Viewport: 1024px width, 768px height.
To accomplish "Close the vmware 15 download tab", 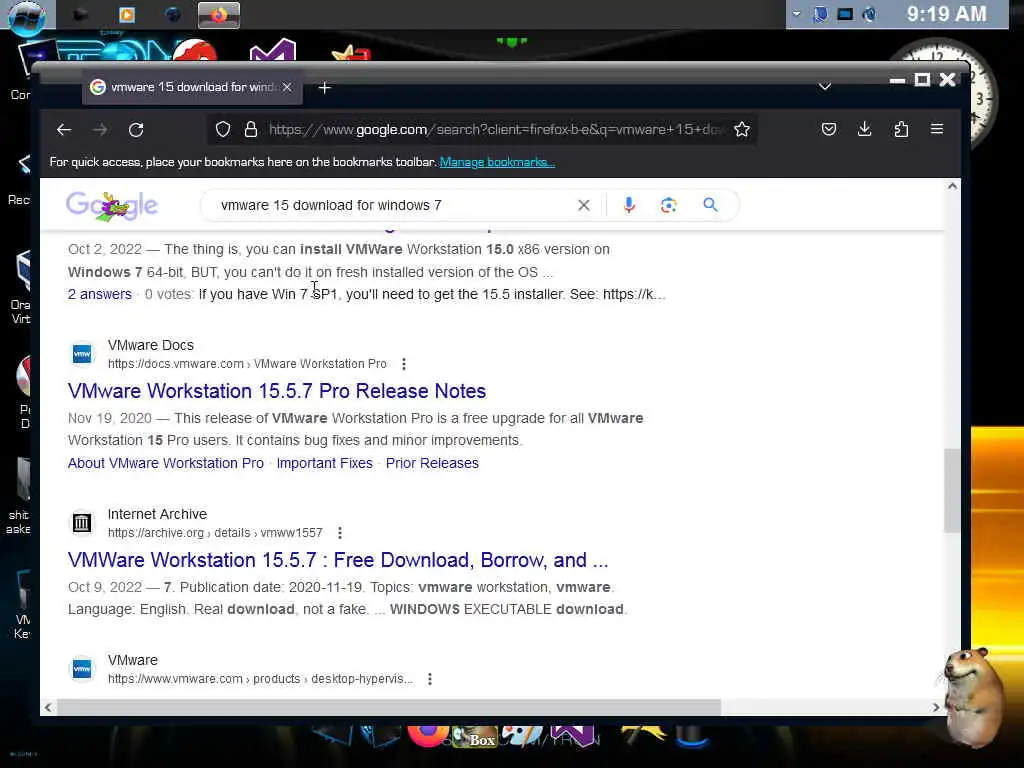I will (x=287, y=87).
